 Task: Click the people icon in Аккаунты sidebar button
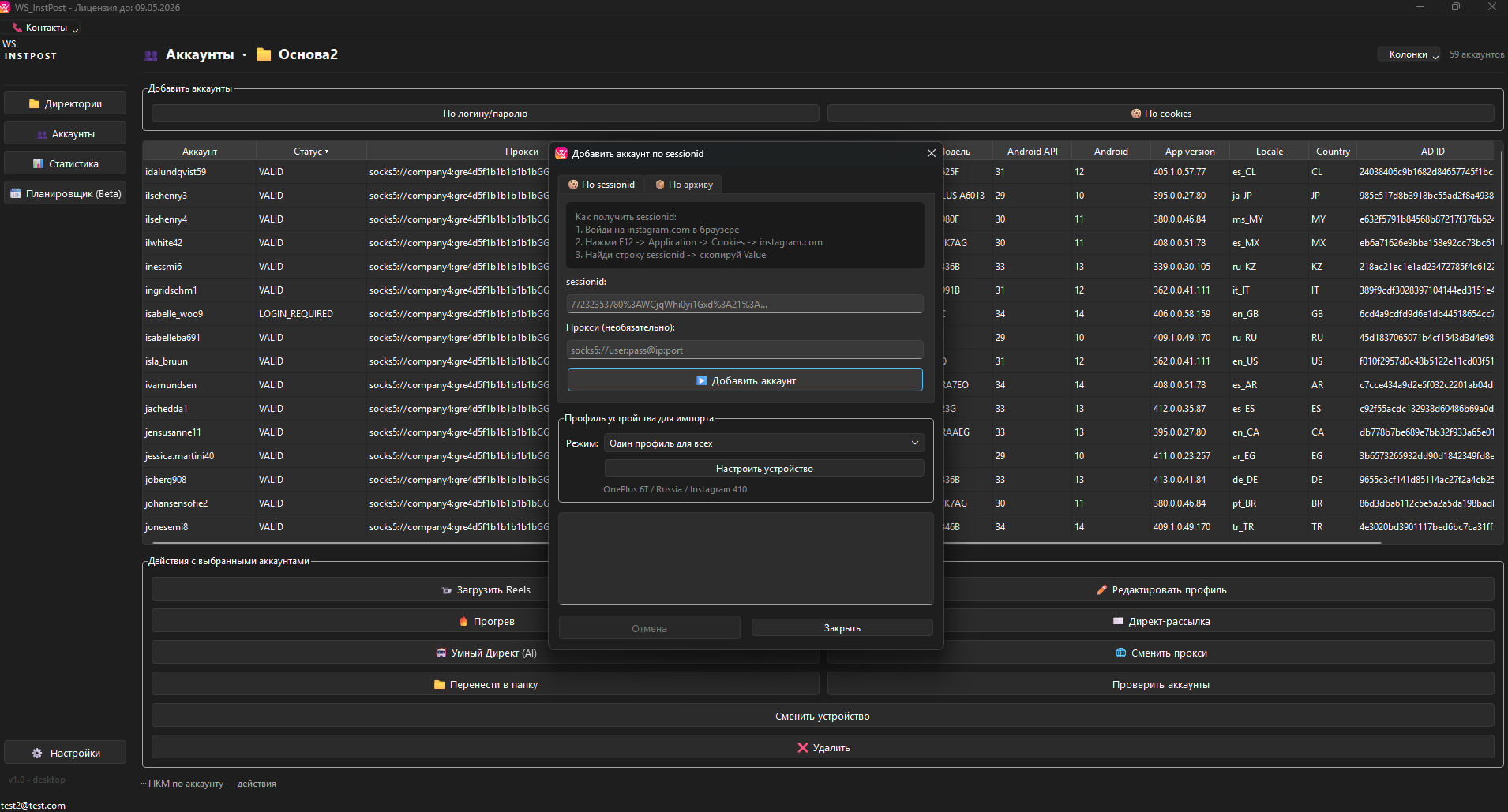pos(42,134)
